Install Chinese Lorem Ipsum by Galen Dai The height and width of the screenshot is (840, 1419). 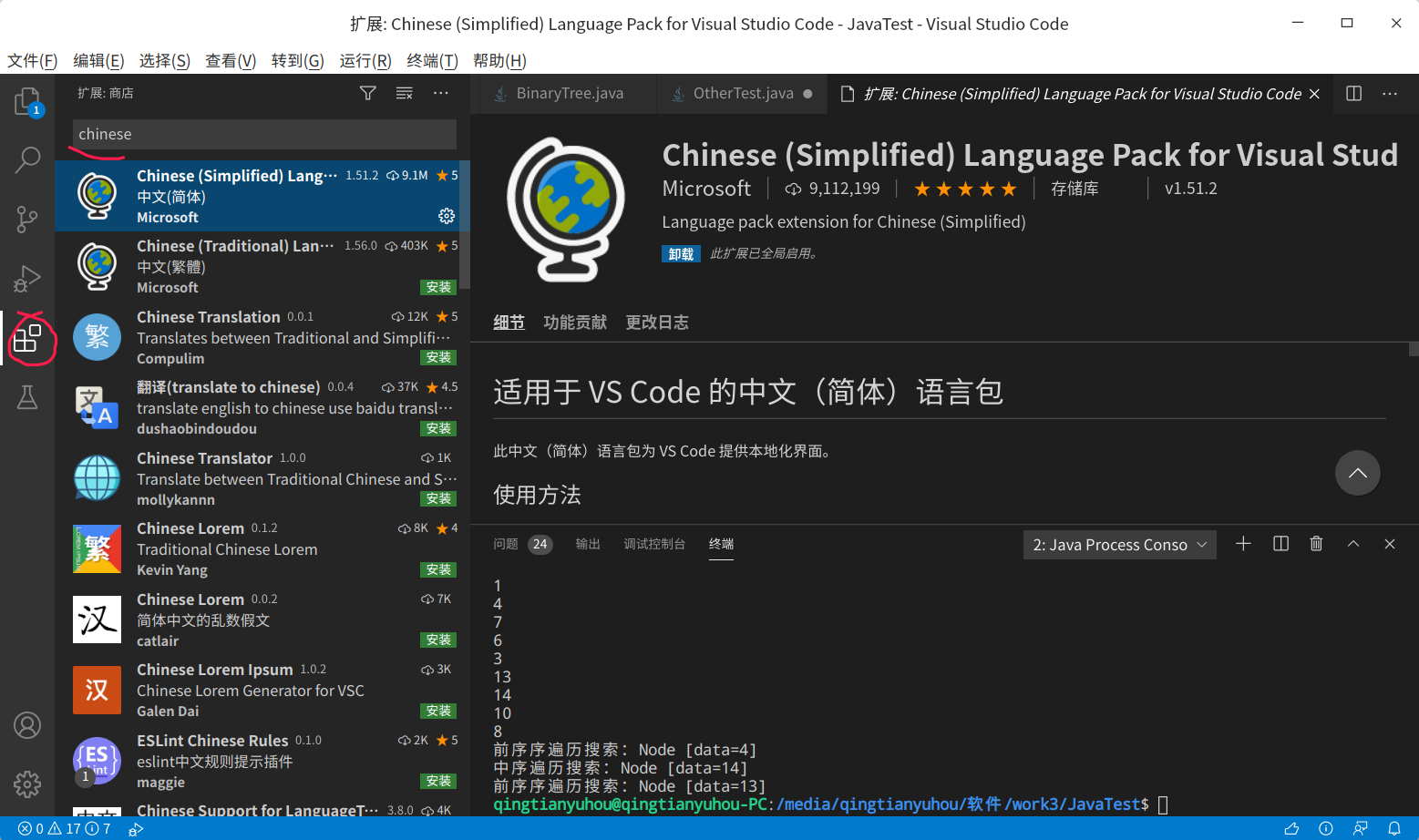(438, 711)
